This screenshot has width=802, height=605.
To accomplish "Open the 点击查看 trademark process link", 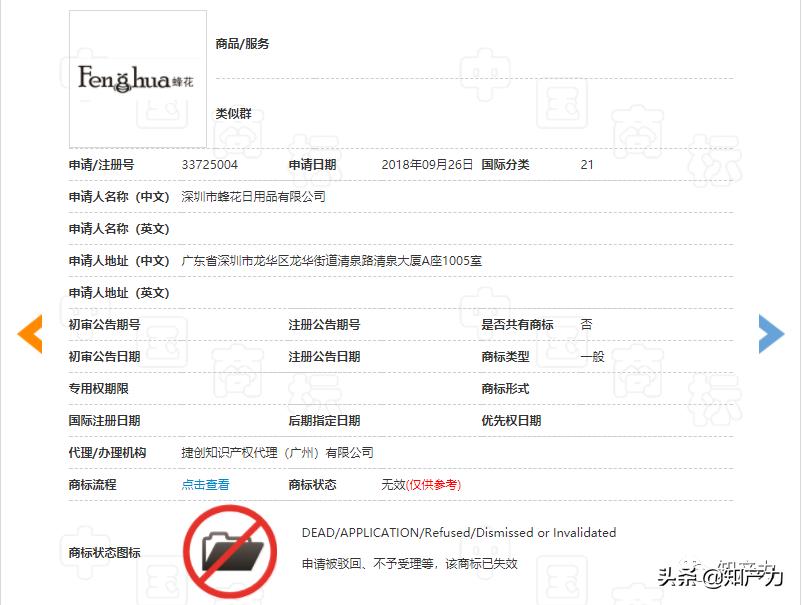I will click(x=203, y=484).
